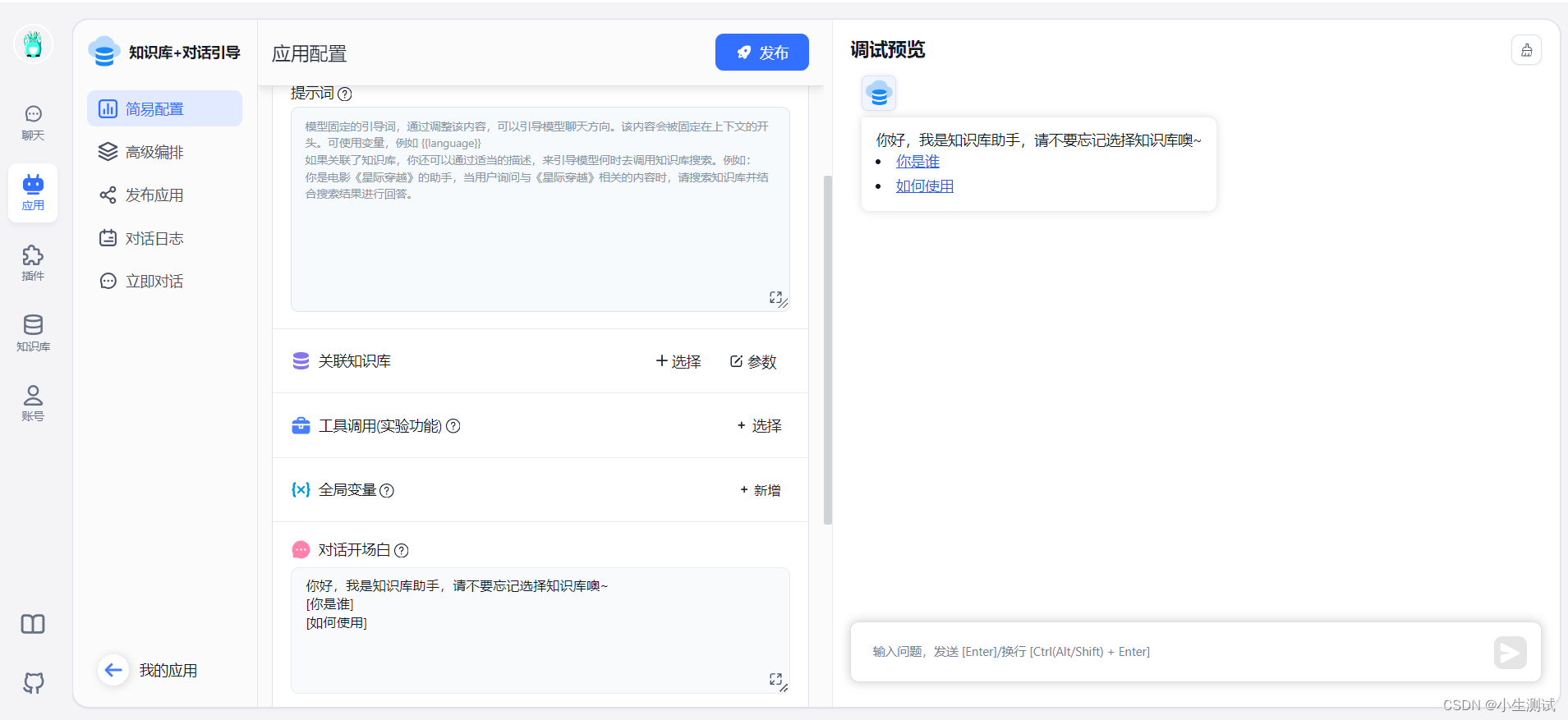Click the 如何使用 link

925,186
